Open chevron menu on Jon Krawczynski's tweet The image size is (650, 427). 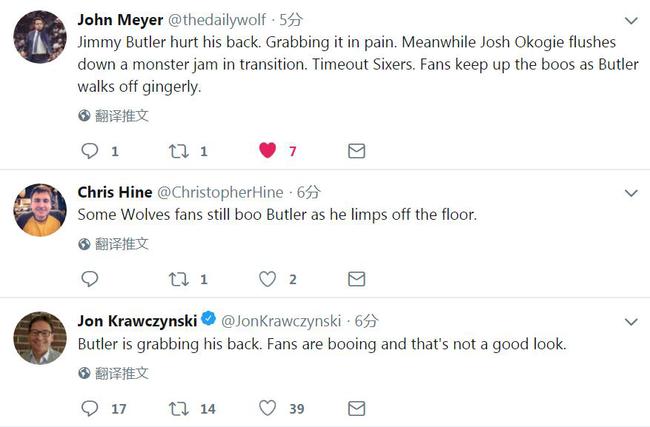pyautogui.click(x=631, y=321)
